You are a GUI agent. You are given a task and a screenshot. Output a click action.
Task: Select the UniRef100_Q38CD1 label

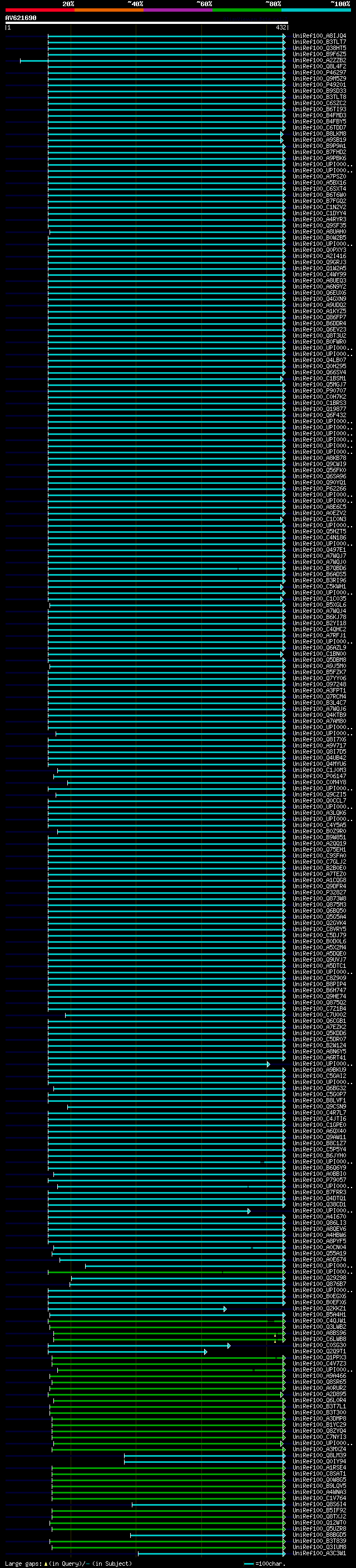pyautogui.click(x=319, y=1204)
